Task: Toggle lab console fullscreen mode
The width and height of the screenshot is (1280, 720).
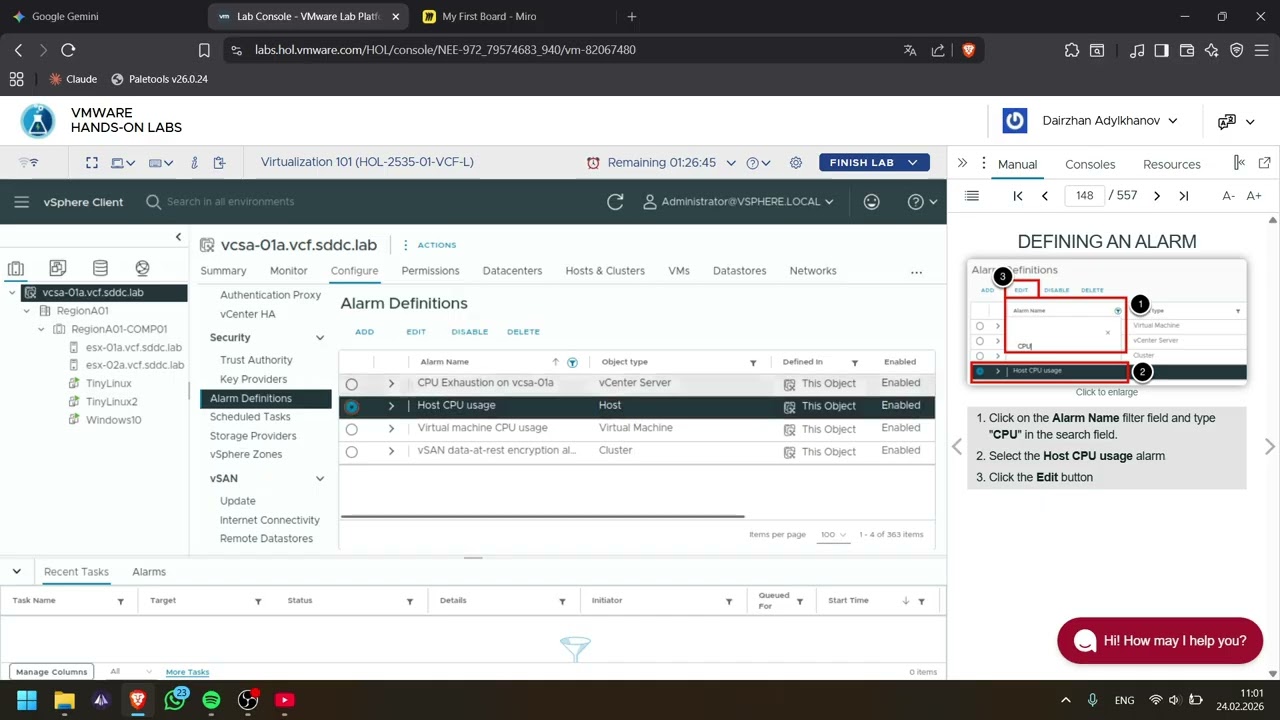Action: [92, 162]
